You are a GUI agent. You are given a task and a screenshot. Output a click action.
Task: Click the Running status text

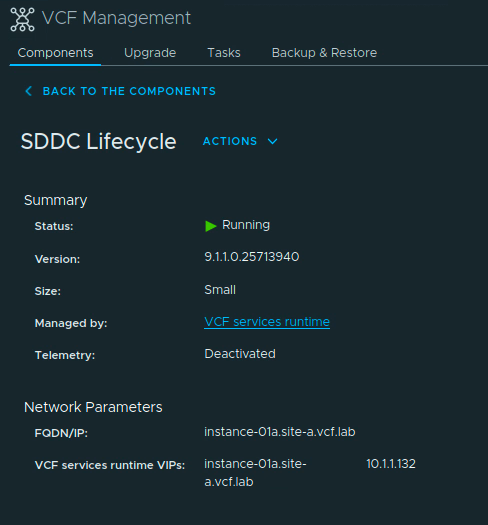click(x=246, y=225)
